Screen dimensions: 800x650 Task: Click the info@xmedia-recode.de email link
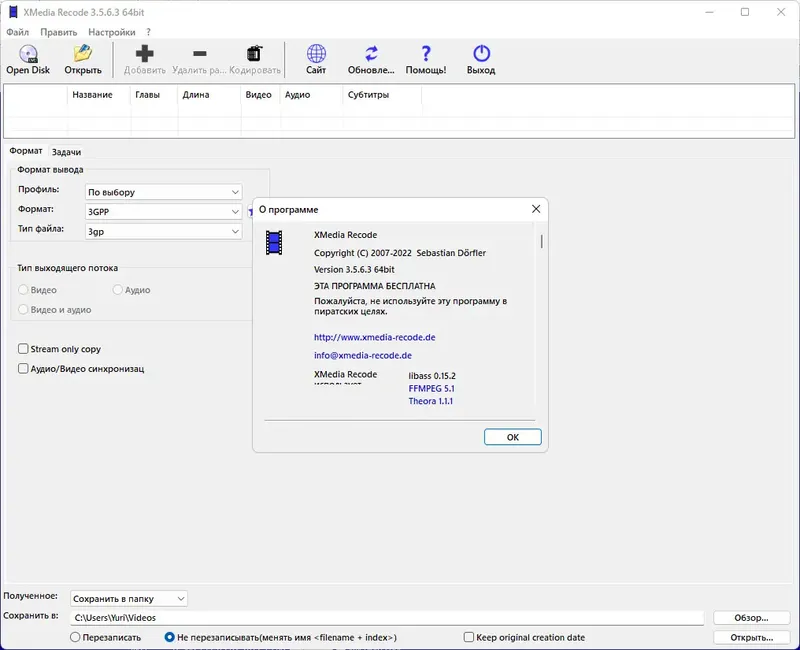point(363,356)
